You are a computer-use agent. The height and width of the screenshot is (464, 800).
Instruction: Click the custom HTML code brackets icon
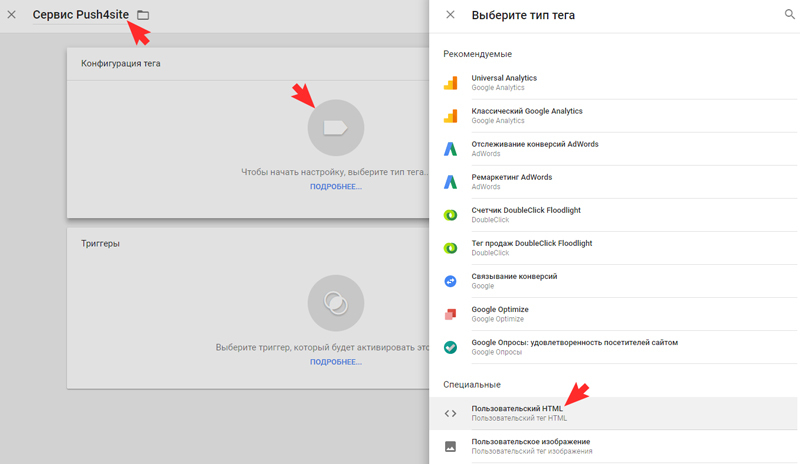tap(451, 413)
